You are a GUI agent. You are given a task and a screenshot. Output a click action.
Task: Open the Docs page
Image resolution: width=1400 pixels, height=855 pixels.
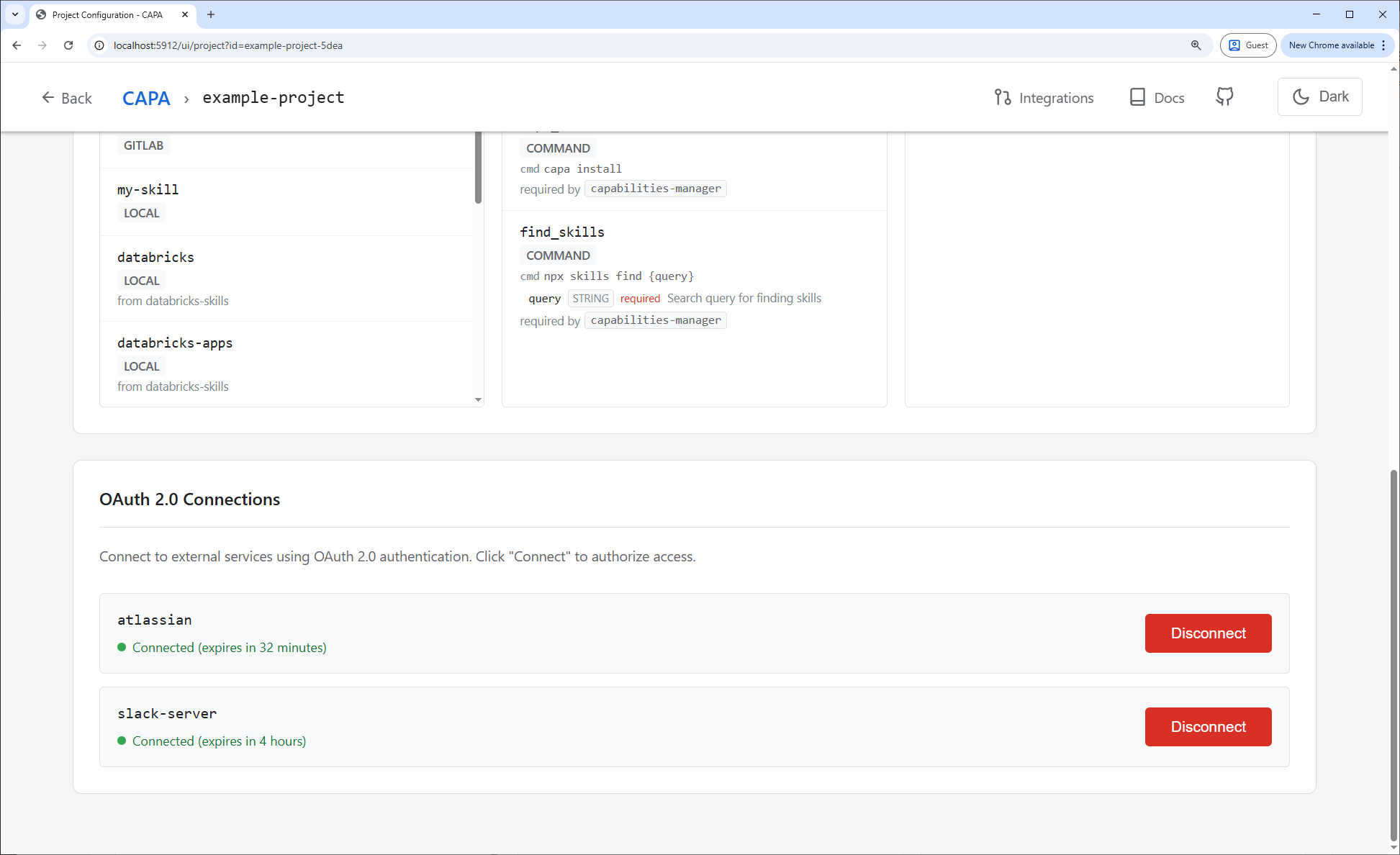pyautogui.click(x=1157, y=98)
